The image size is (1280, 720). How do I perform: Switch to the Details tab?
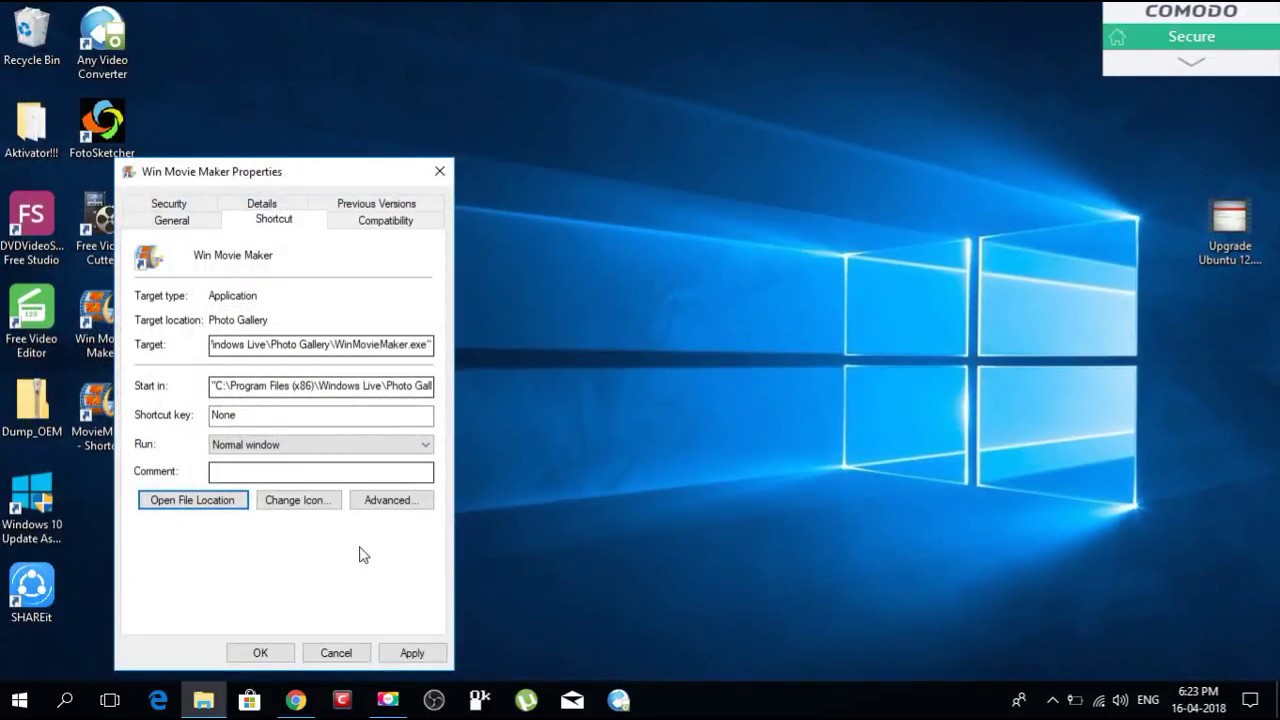pos(262,203)
